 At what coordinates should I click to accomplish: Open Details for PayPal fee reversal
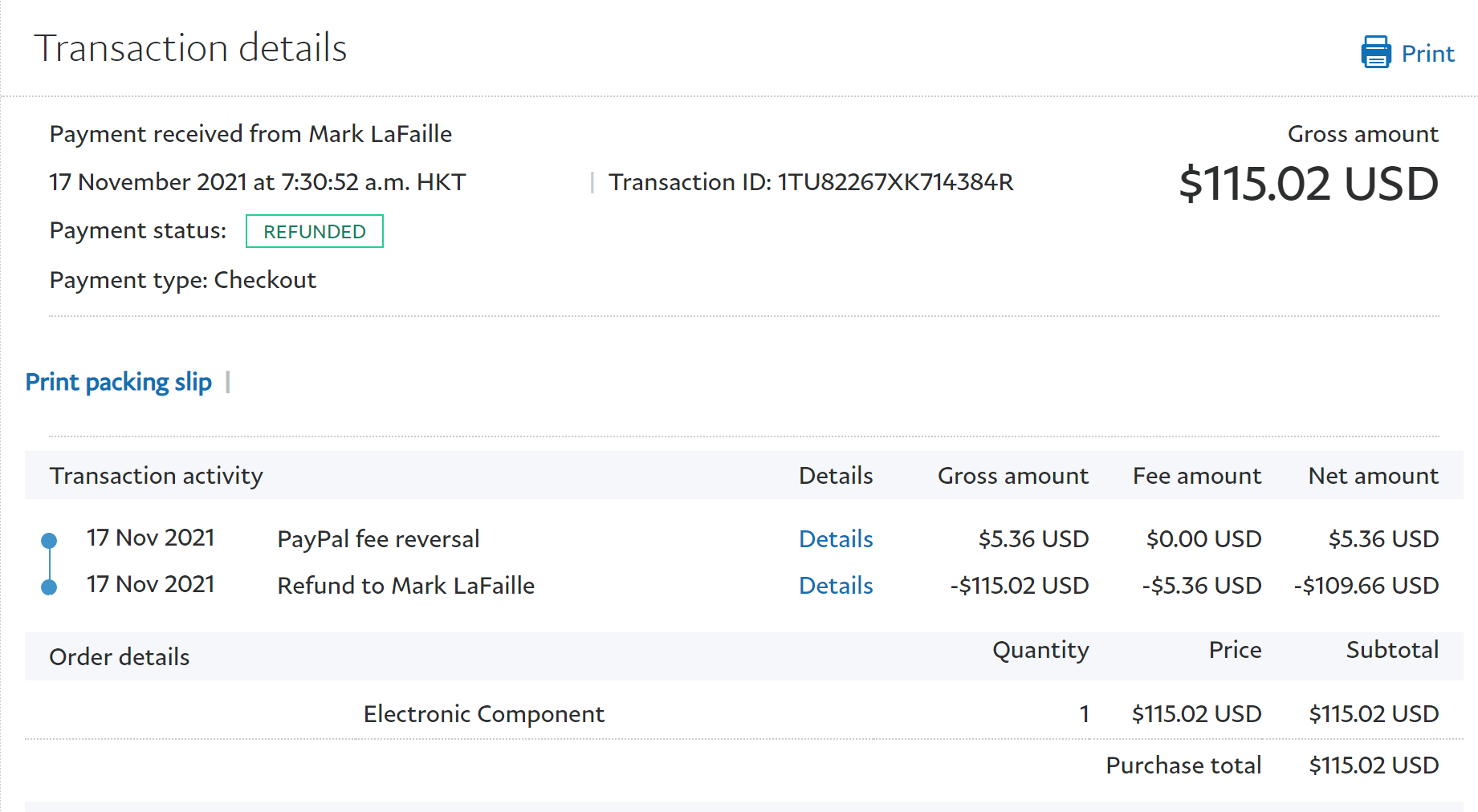(835, 538)
